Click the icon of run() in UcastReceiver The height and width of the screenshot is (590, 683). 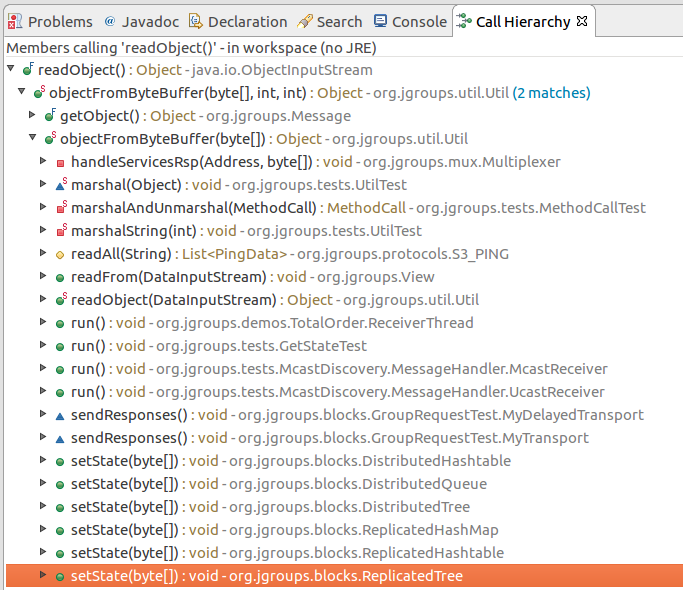coord(60,393)
